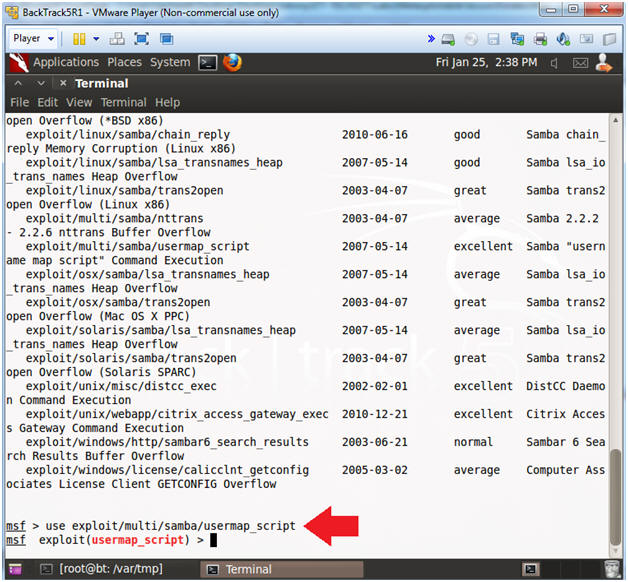
Task: Click the rightmost VMware message log icon
Action: [609, 39]
